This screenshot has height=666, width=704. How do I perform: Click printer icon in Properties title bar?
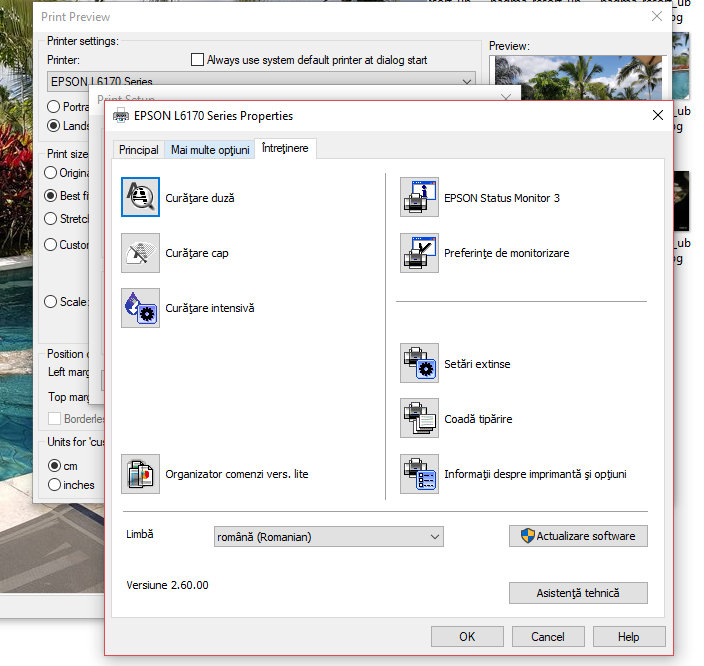pyautogui.click(x=120, y=115)
